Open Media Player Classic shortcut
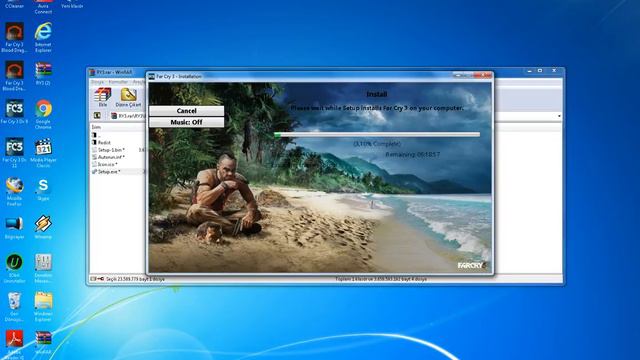The image size is (640, 360). [x=43, y=153]
